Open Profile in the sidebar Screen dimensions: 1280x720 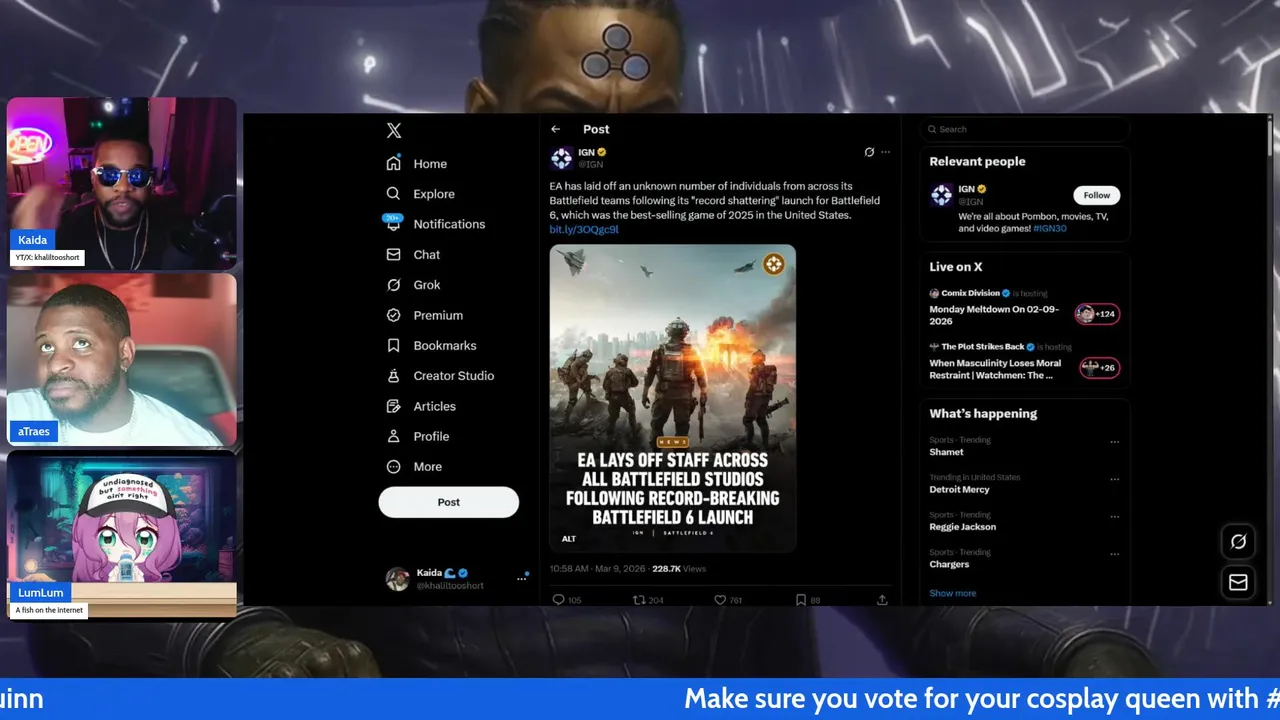pyautogui.click(x=417, y=436)
